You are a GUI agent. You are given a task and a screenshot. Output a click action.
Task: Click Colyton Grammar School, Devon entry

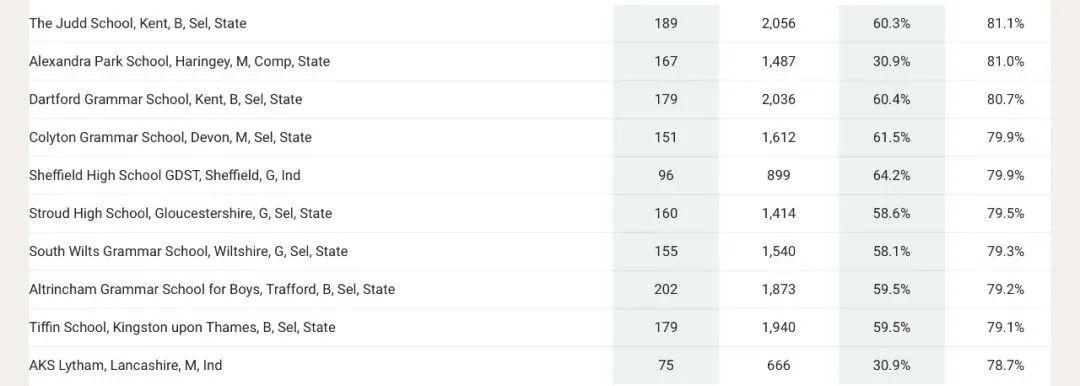pos(170,137)
